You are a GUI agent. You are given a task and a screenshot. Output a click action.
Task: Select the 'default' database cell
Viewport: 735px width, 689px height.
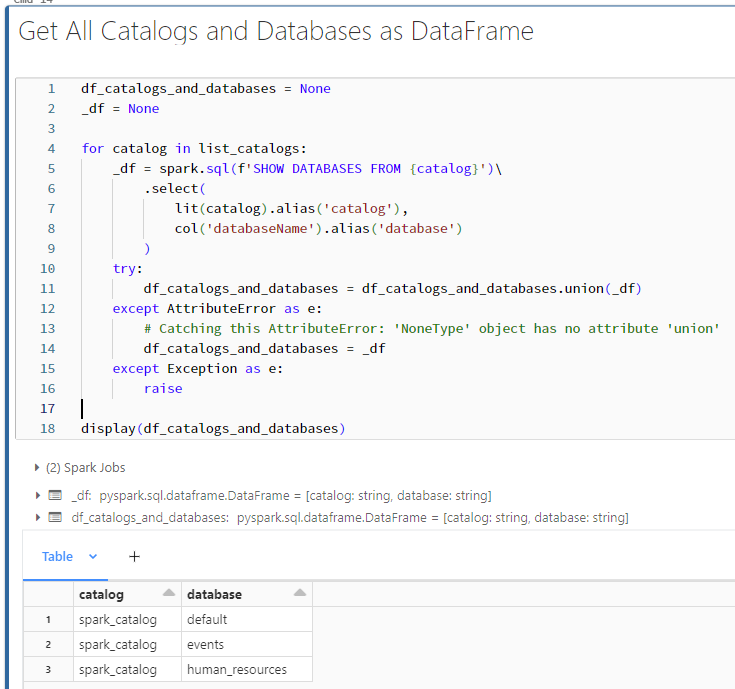[x=207, y=619]
